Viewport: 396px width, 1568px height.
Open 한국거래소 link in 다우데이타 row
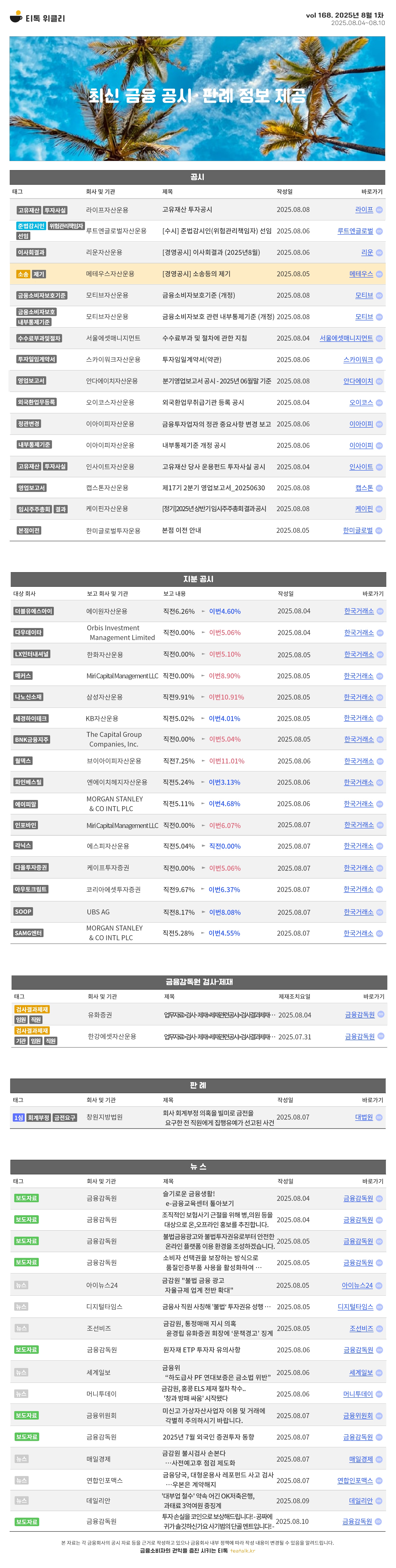click(359, 632)
